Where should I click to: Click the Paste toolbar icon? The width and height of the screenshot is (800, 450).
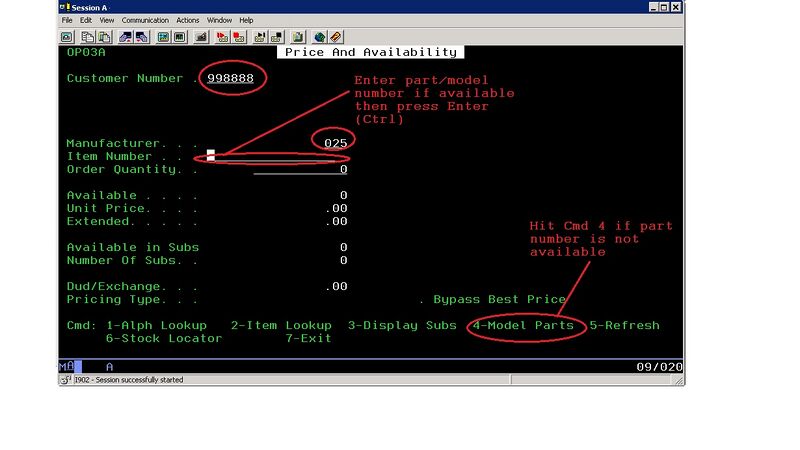point(102,37)
